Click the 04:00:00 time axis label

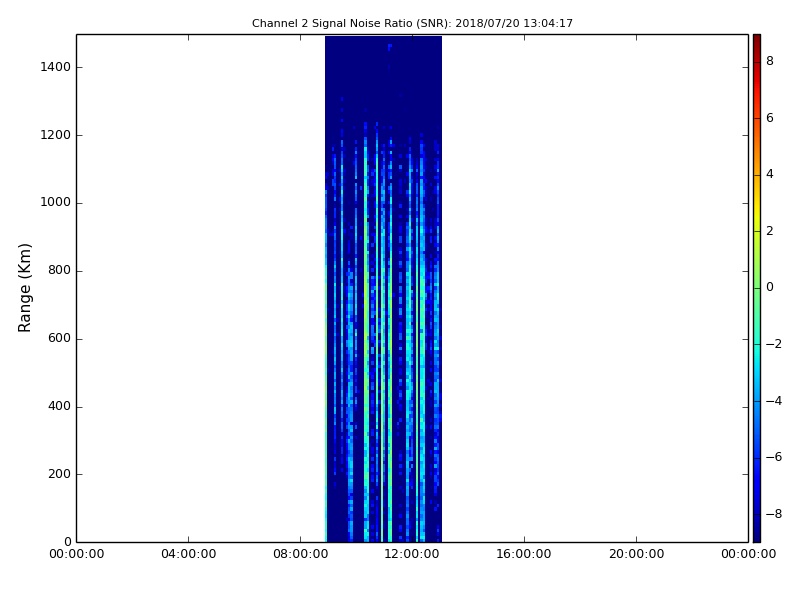coord(188,554)
